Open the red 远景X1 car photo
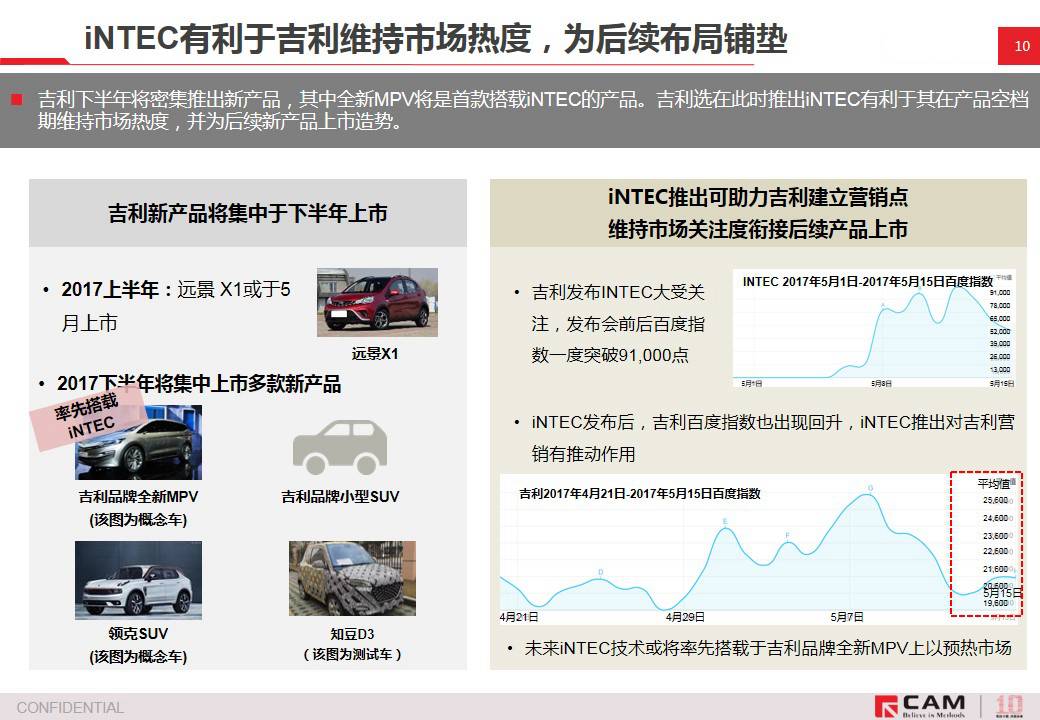1040x720 pixels. [x=377, y=302]
